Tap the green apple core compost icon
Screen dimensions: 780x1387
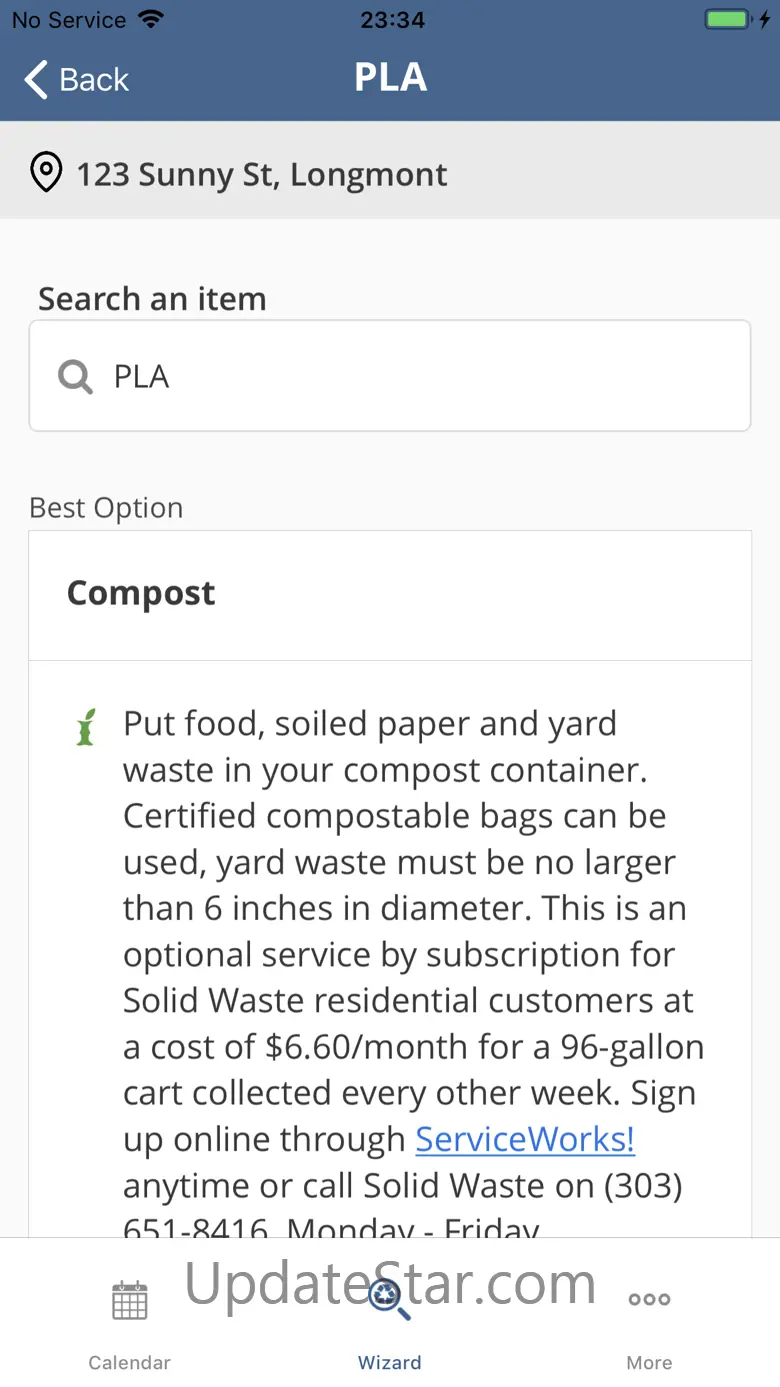click(x=86, y=727)
